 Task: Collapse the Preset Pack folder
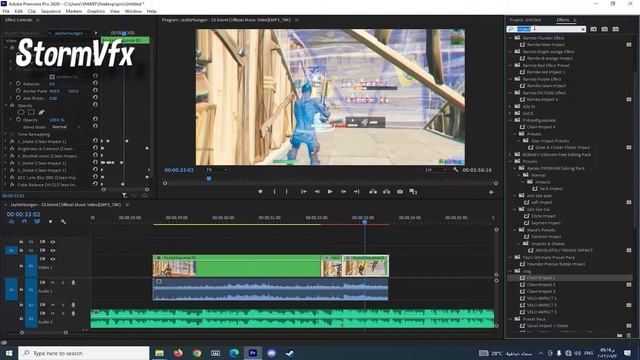511,319
